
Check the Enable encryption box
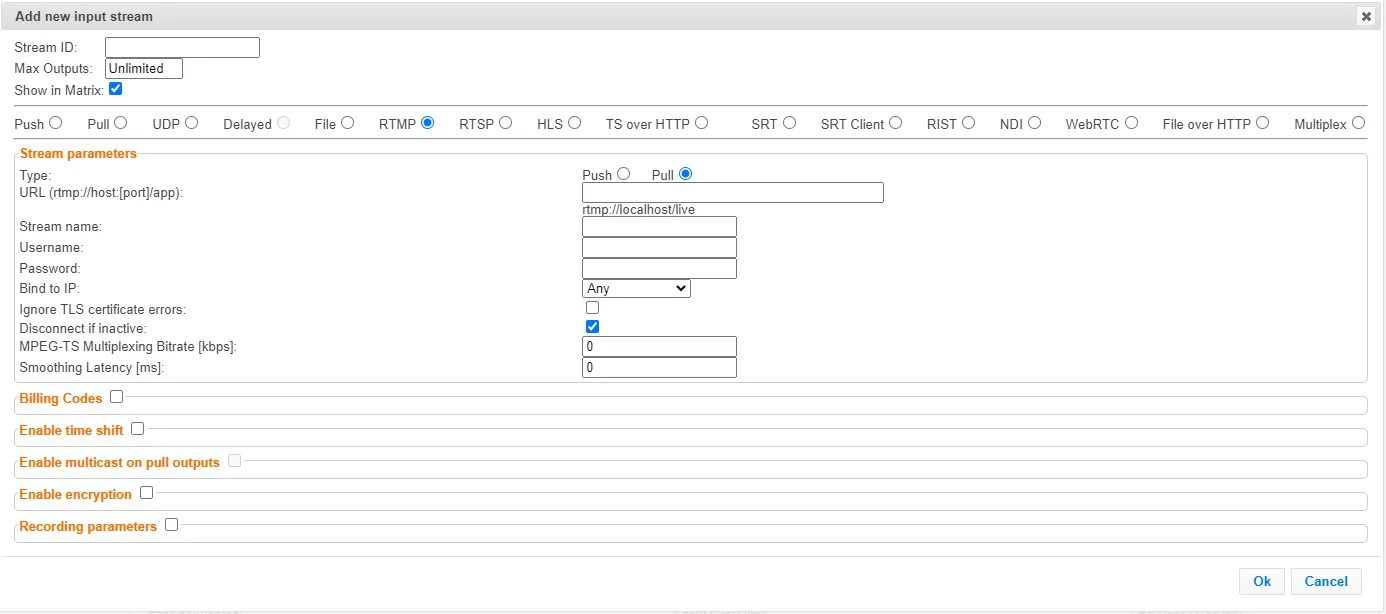[146, 492]
